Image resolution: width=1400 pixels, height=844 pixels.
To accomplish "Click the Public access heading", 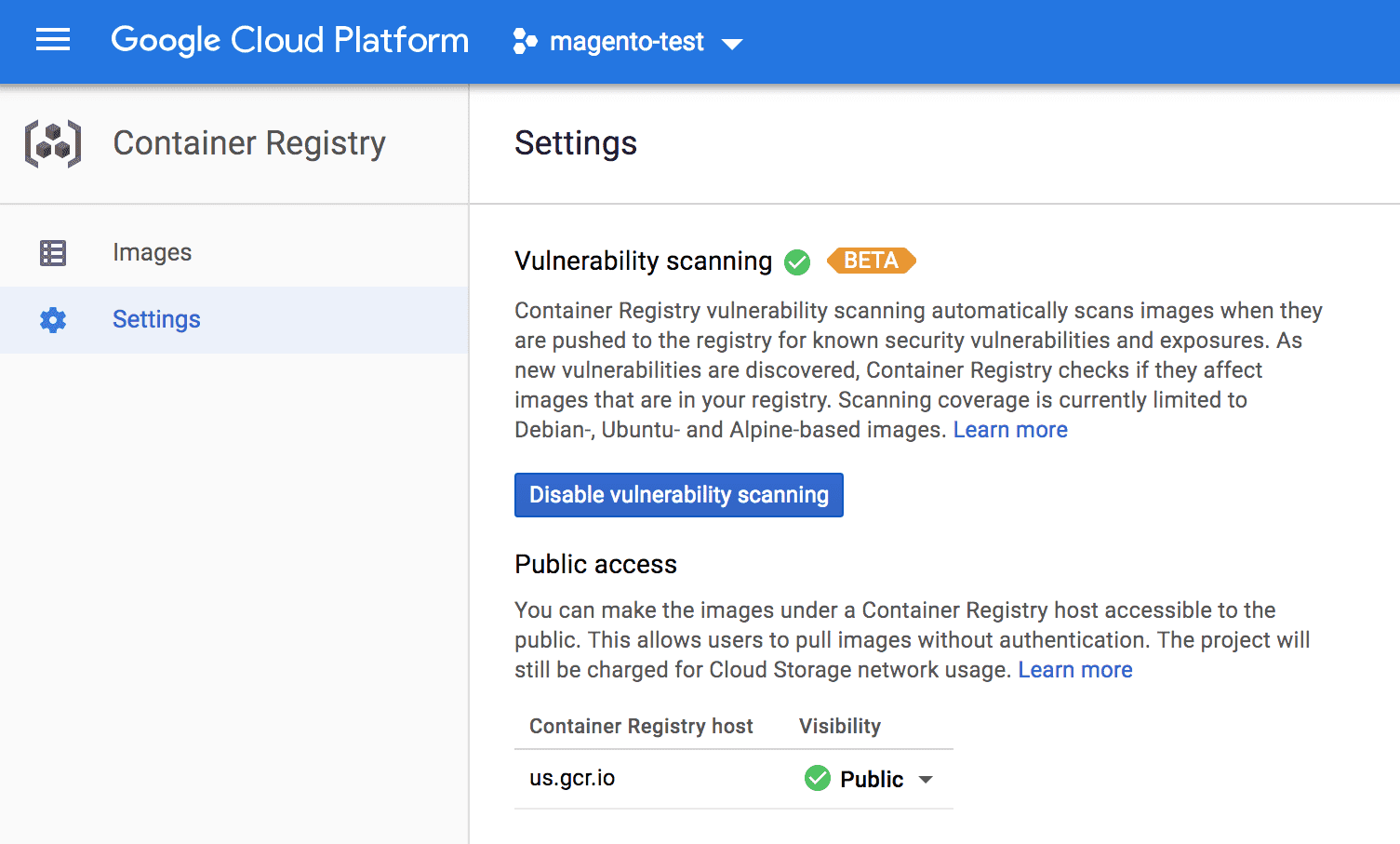I will coord(596,565).
